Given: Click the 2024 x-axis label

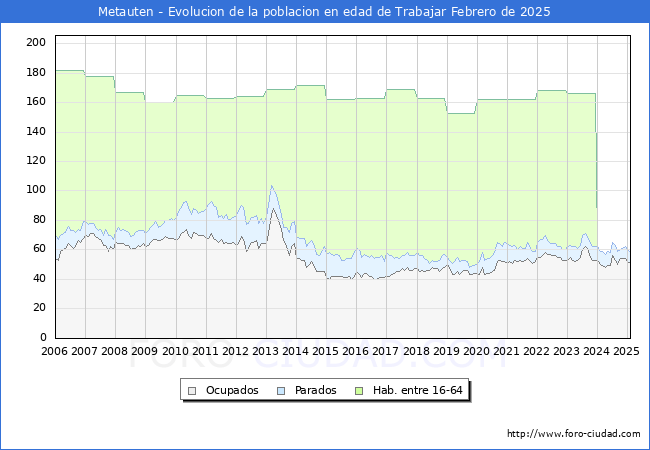Looking at the screenshot, I should (597, 351).
